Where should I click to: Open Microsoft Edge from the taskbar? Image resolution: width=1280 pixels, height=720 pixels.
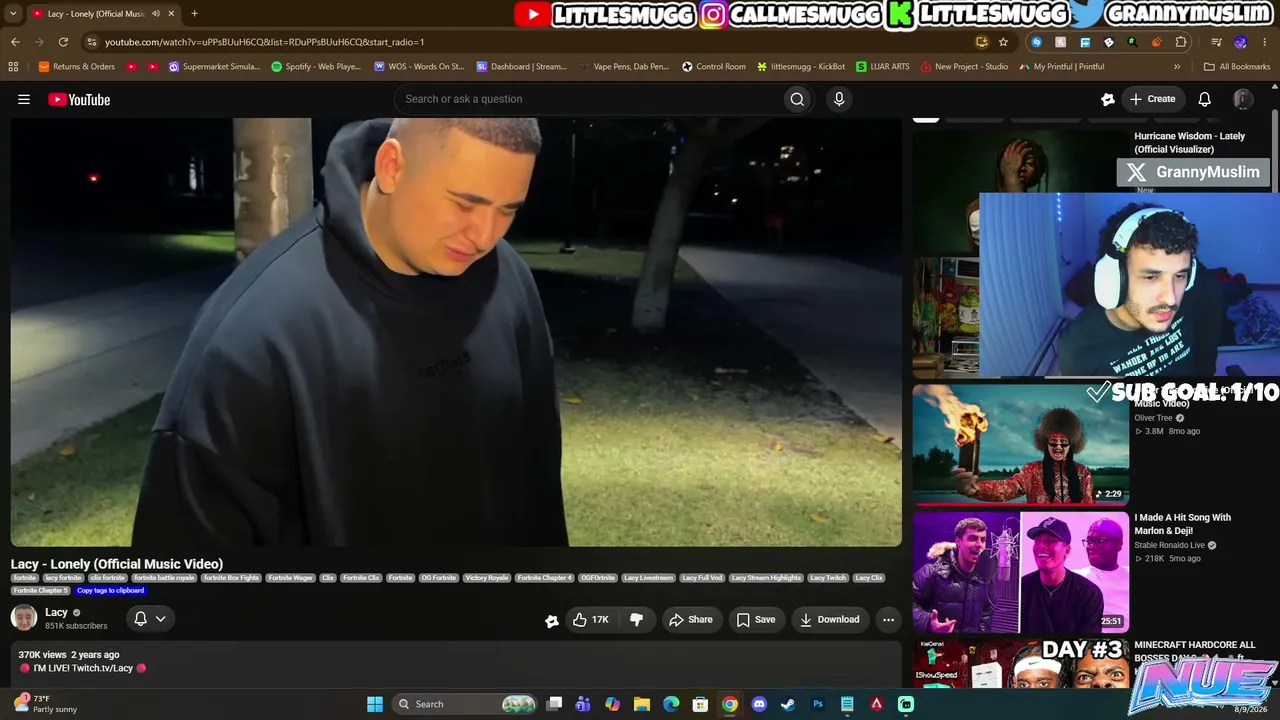coord(671,704)
